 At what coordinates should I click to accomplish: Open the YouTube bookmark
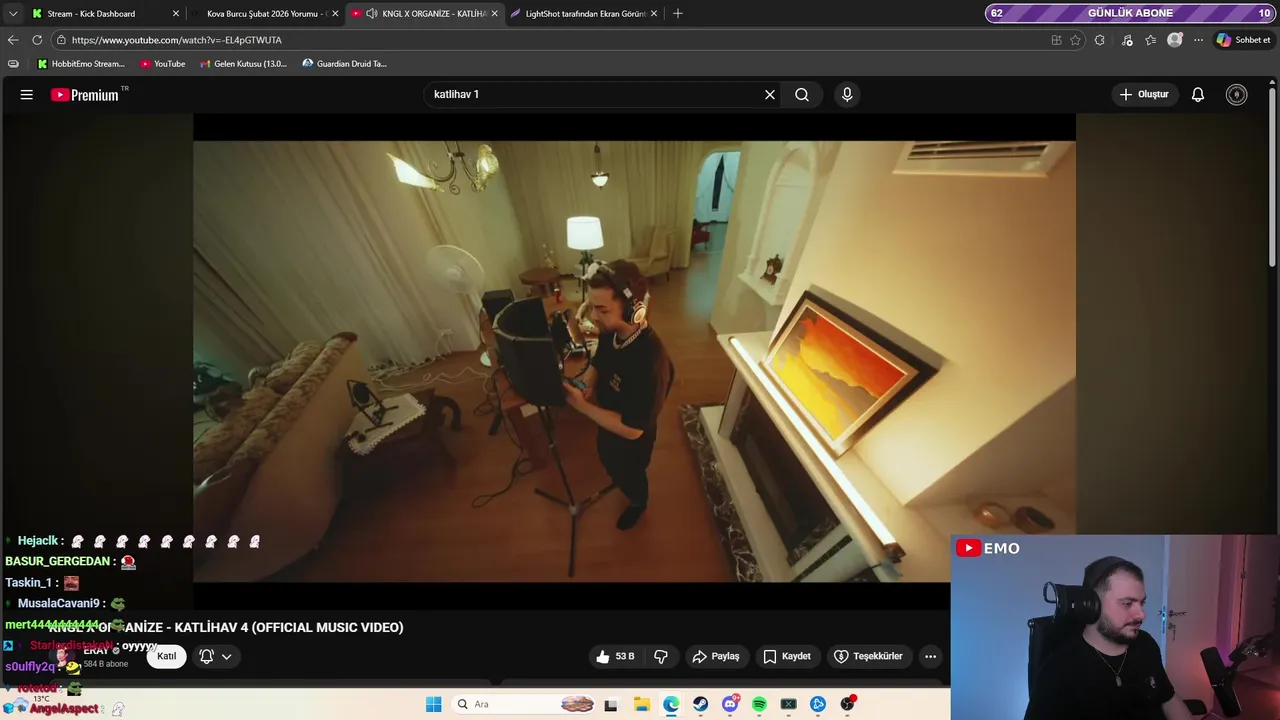click(x=163, y=63)
